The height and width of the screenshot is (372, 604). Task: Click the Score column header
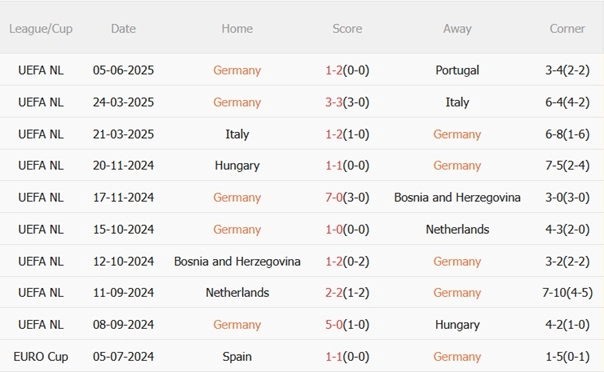click(x=347, y=28)
